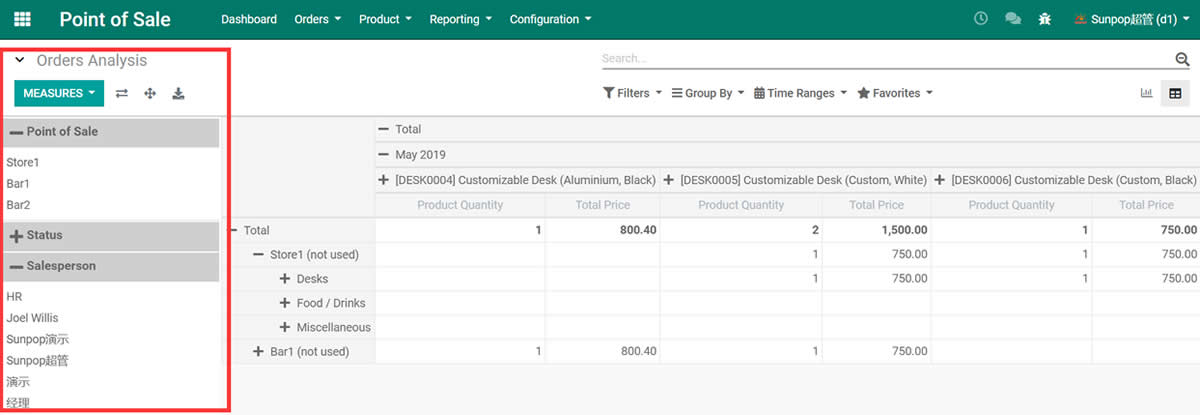Switch to pivot table view
Screen dimensions: 1200x415
1175,93
